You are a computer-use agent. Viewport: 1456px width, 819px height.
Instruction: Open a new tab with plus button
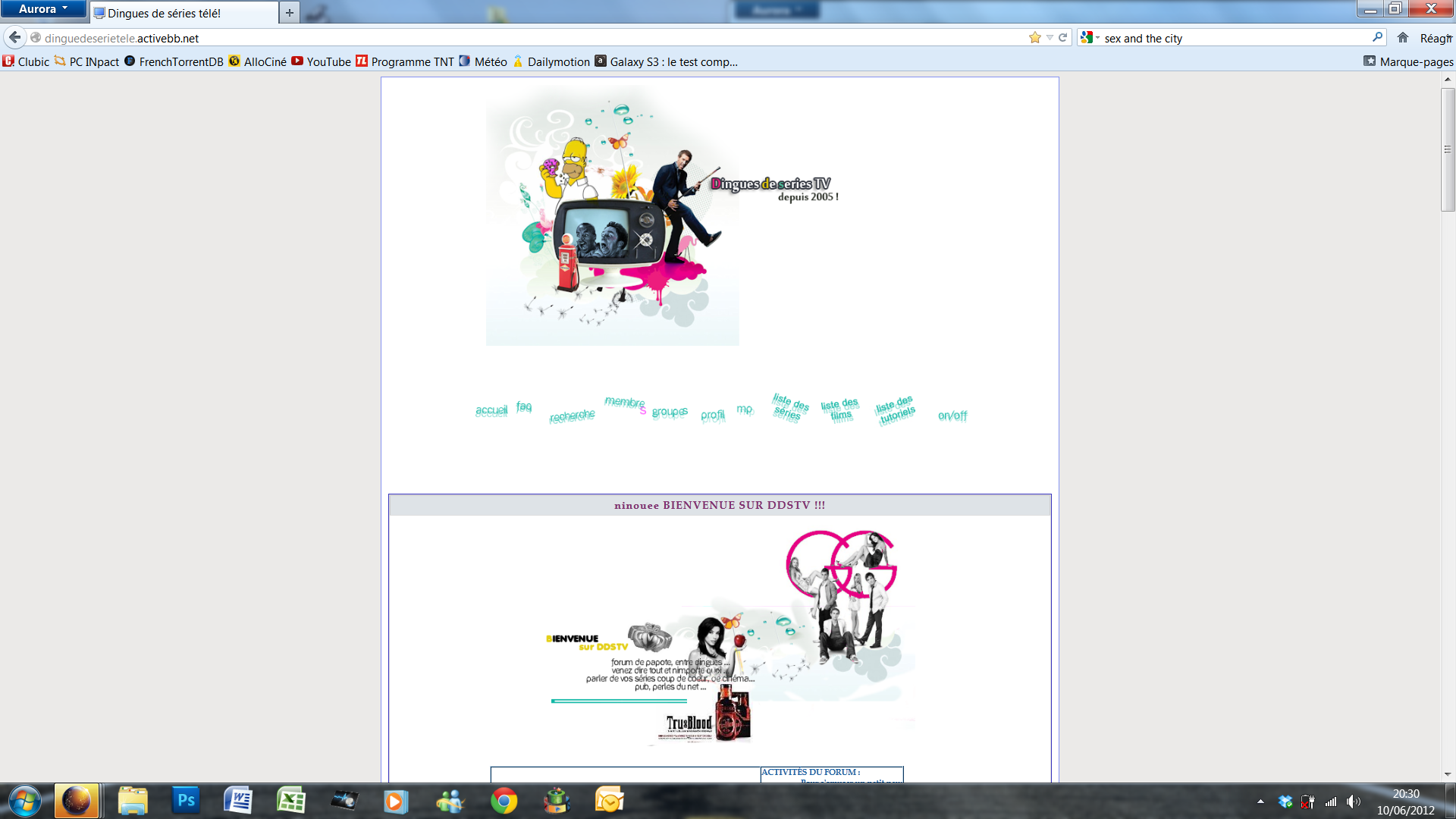[x=290, y=13]
